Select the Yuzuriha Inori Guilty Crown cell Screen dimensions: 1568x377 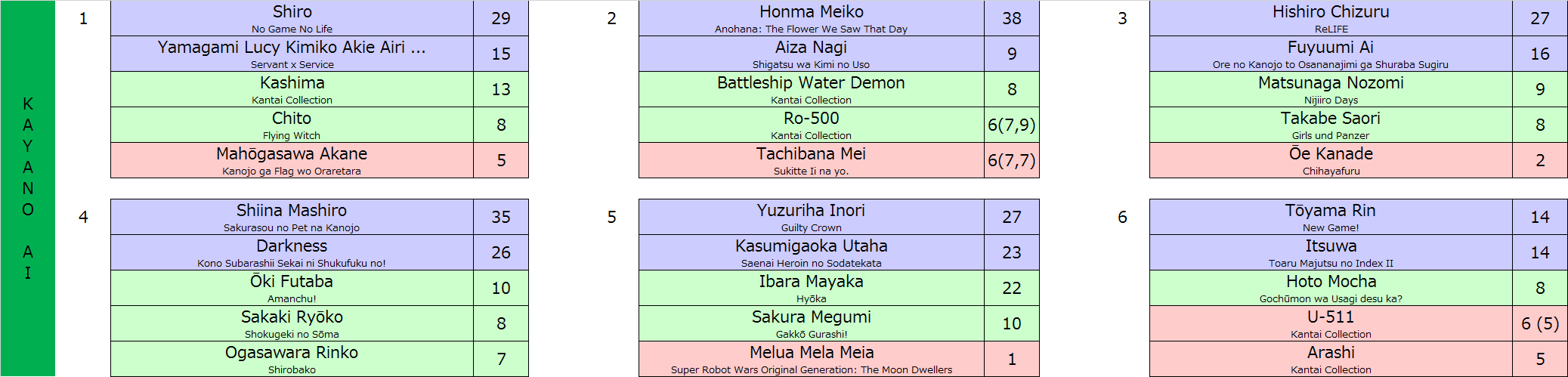tap(811, 217)
